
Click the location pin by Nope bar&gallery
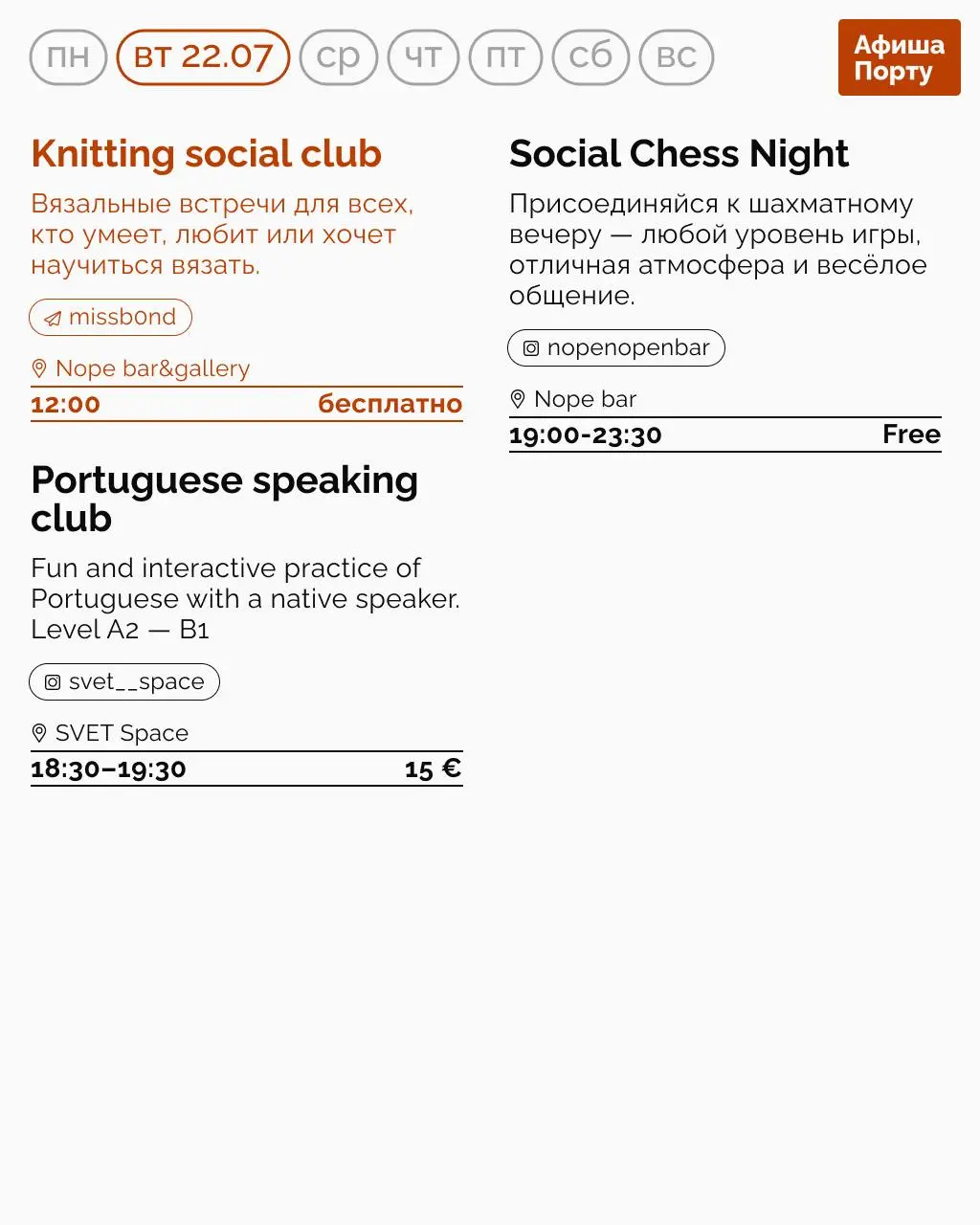coord(39,368)
